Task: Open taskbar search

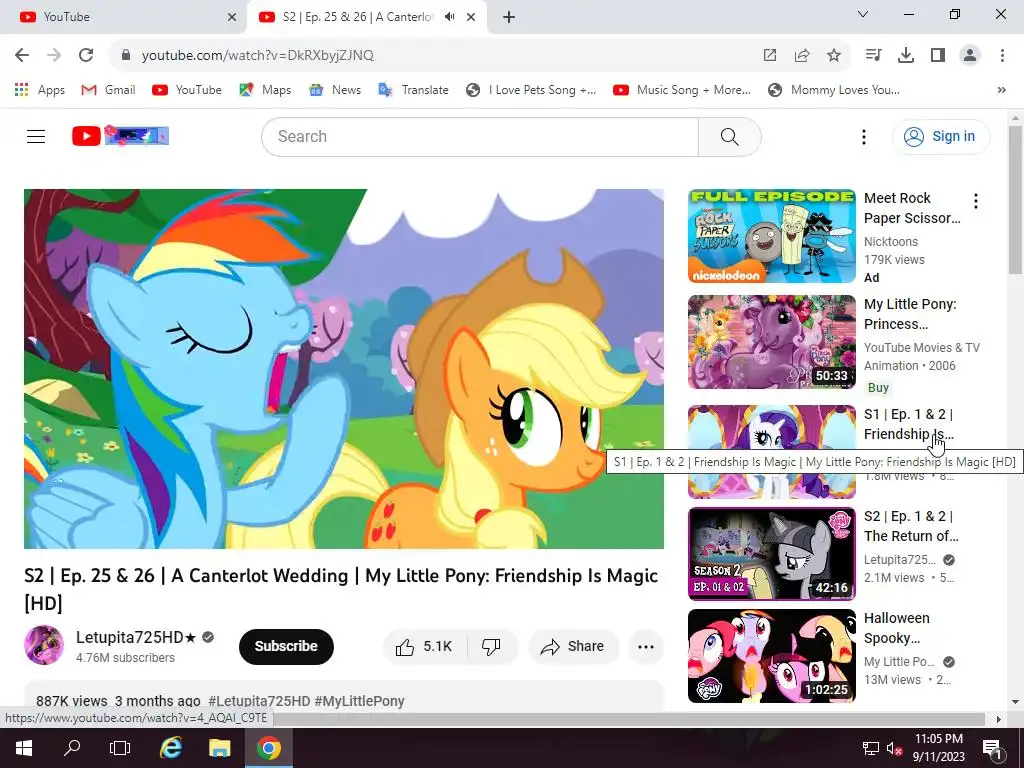Action: pos(72,748)
